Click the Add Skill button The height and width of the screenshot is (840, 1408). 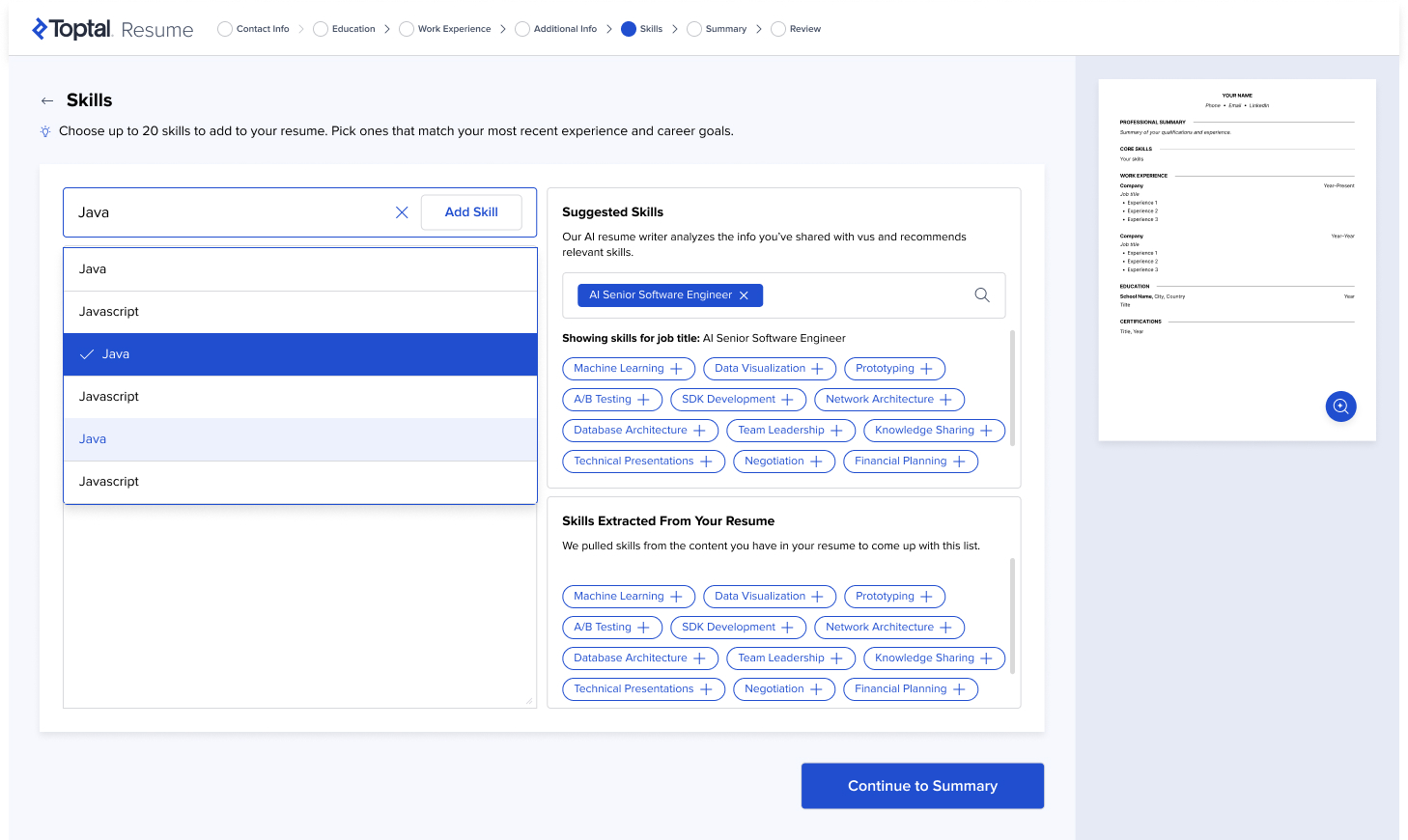[x=471, y=212]
